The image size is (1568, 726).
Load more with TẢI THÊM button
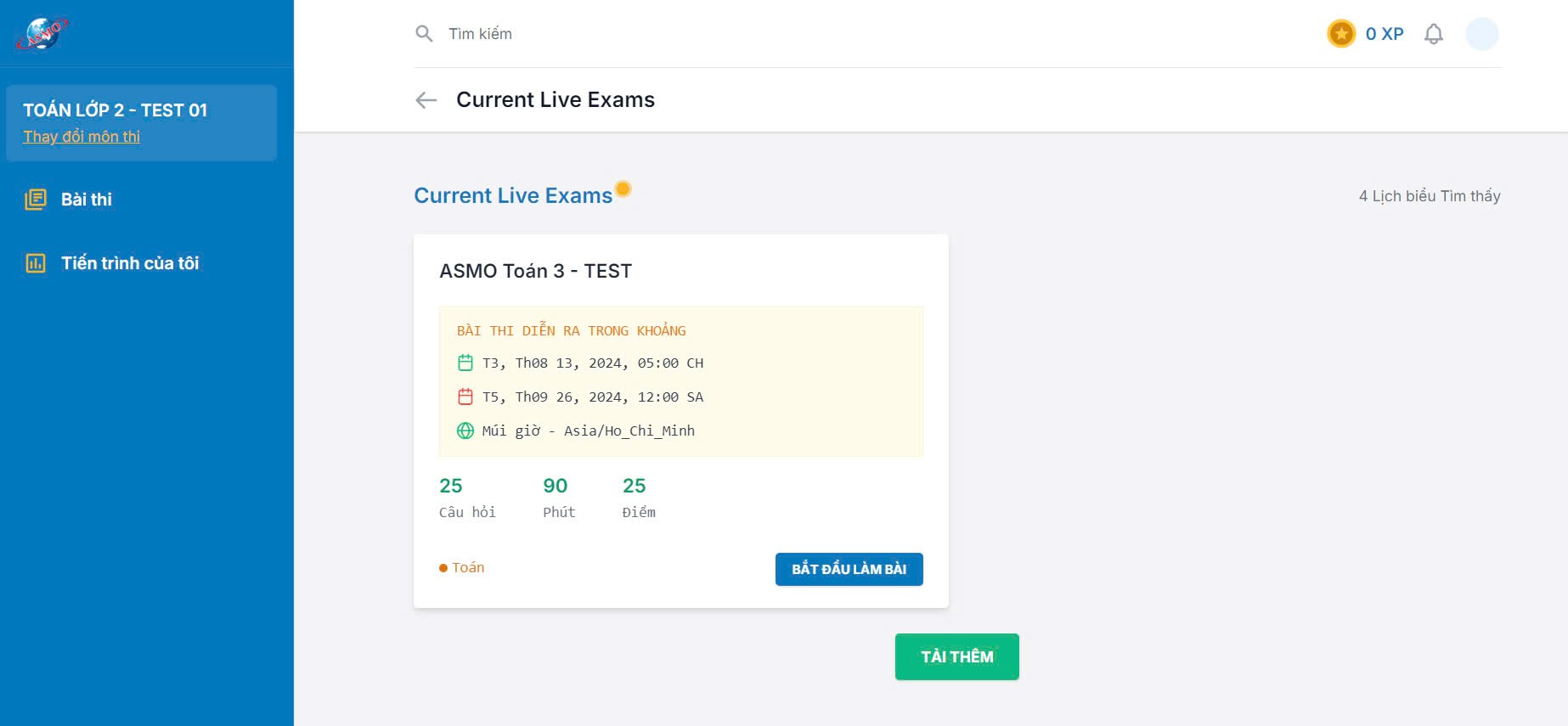[957, 657]
